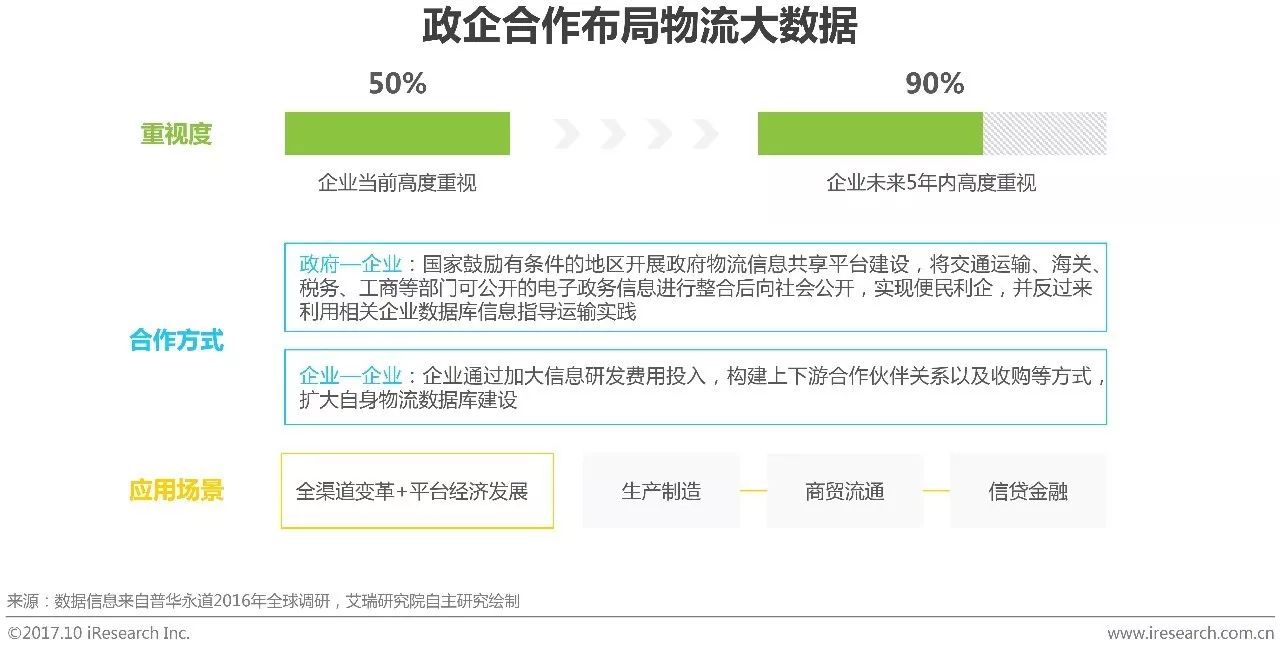Click the 政府—企业 heading text
The image size is (1280, 645).
[350, 265]
